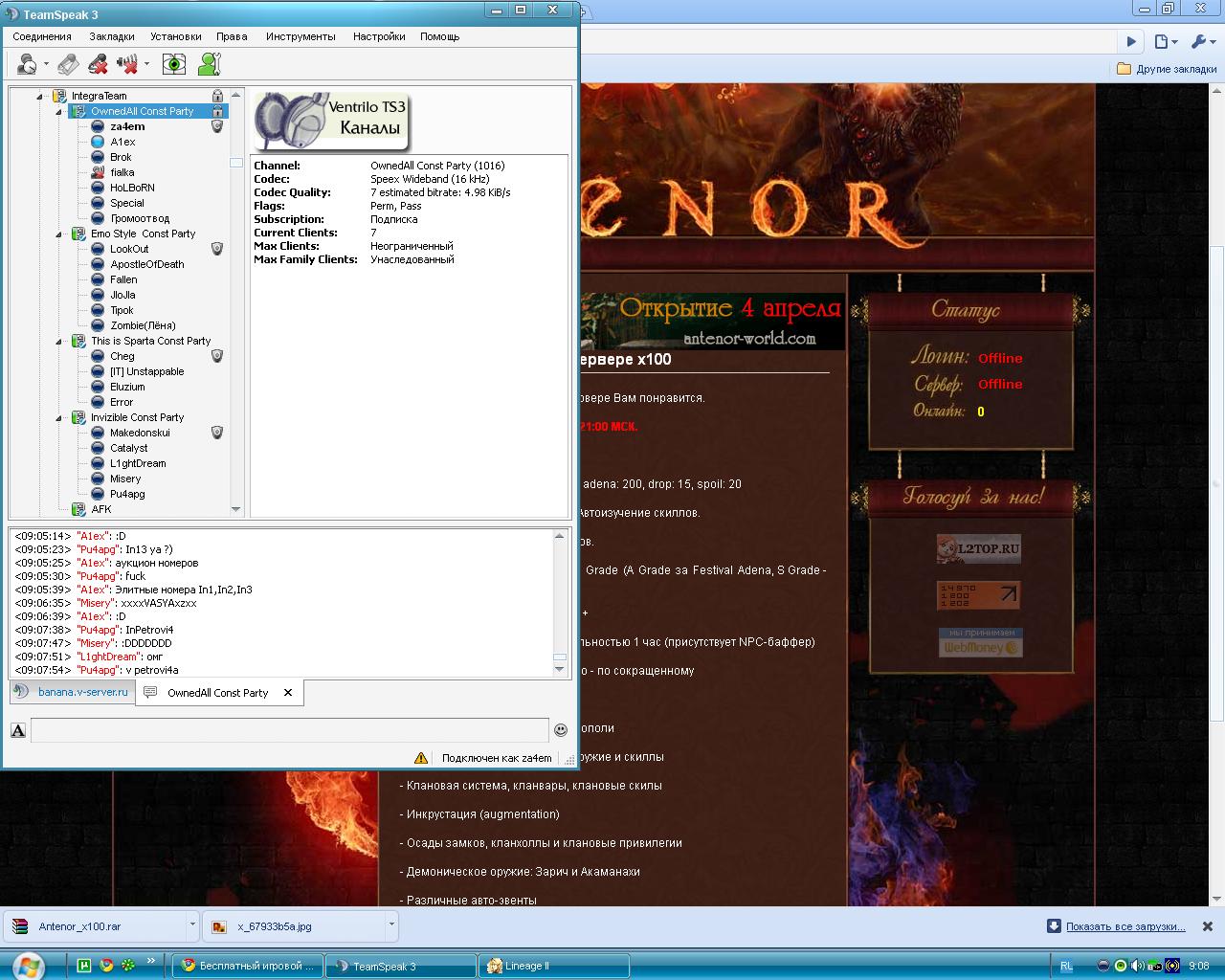Click the Set Away status toolbar icon

(28, 64)
